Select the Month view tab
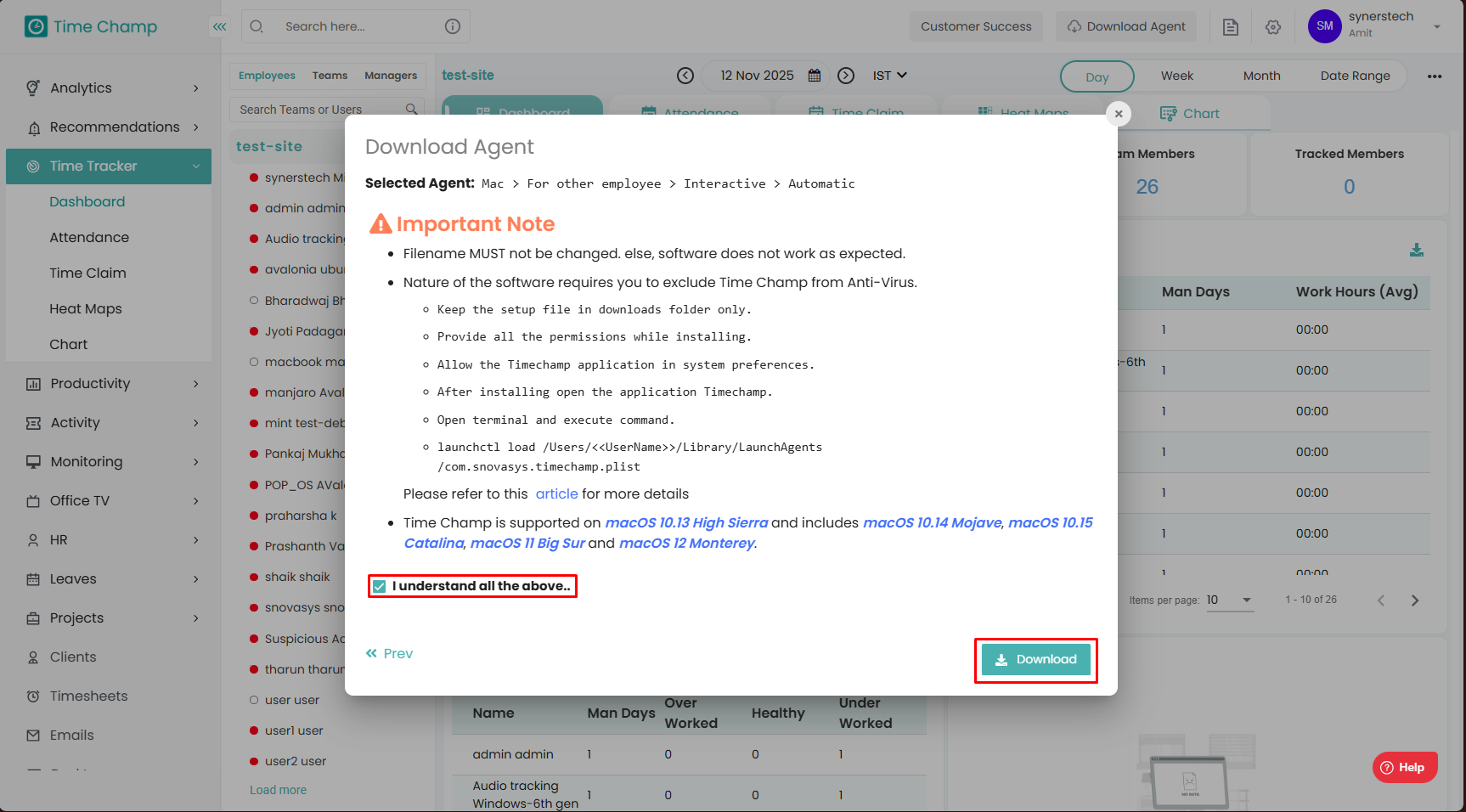Image resolution: width=1466 pixels, height=812 pixels. (1262, 76)
